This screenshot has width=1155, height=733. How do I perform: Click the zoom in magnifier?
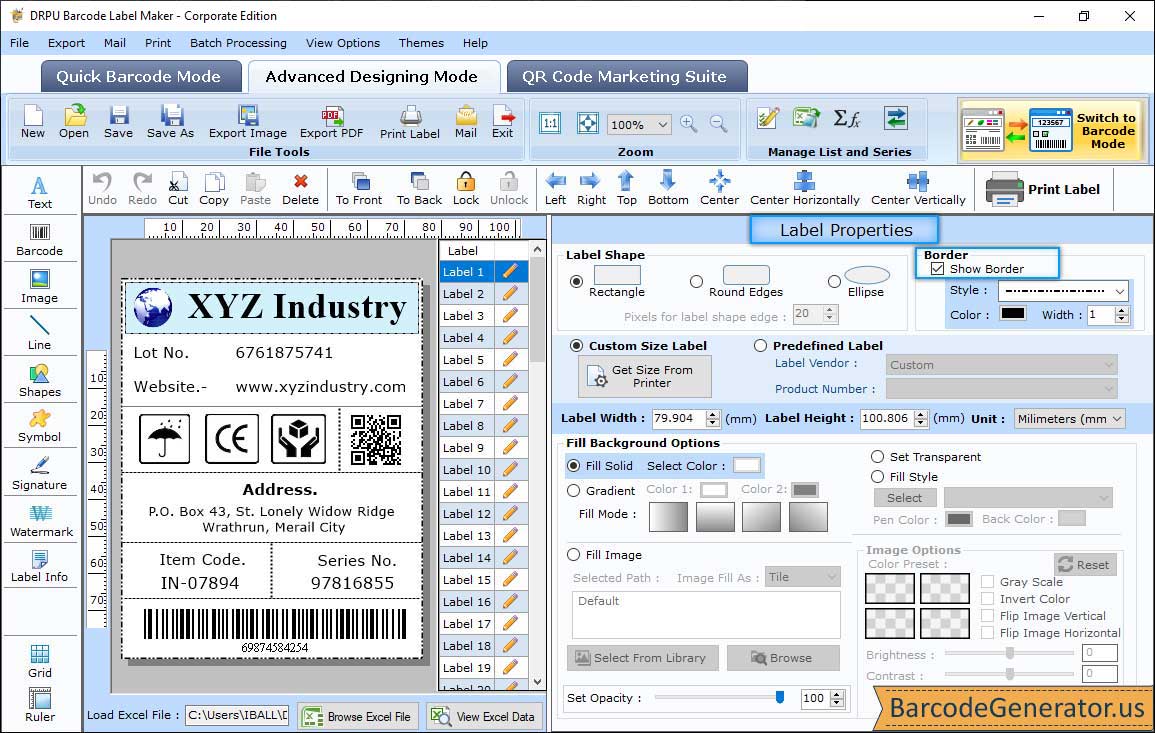coord(689,124)
